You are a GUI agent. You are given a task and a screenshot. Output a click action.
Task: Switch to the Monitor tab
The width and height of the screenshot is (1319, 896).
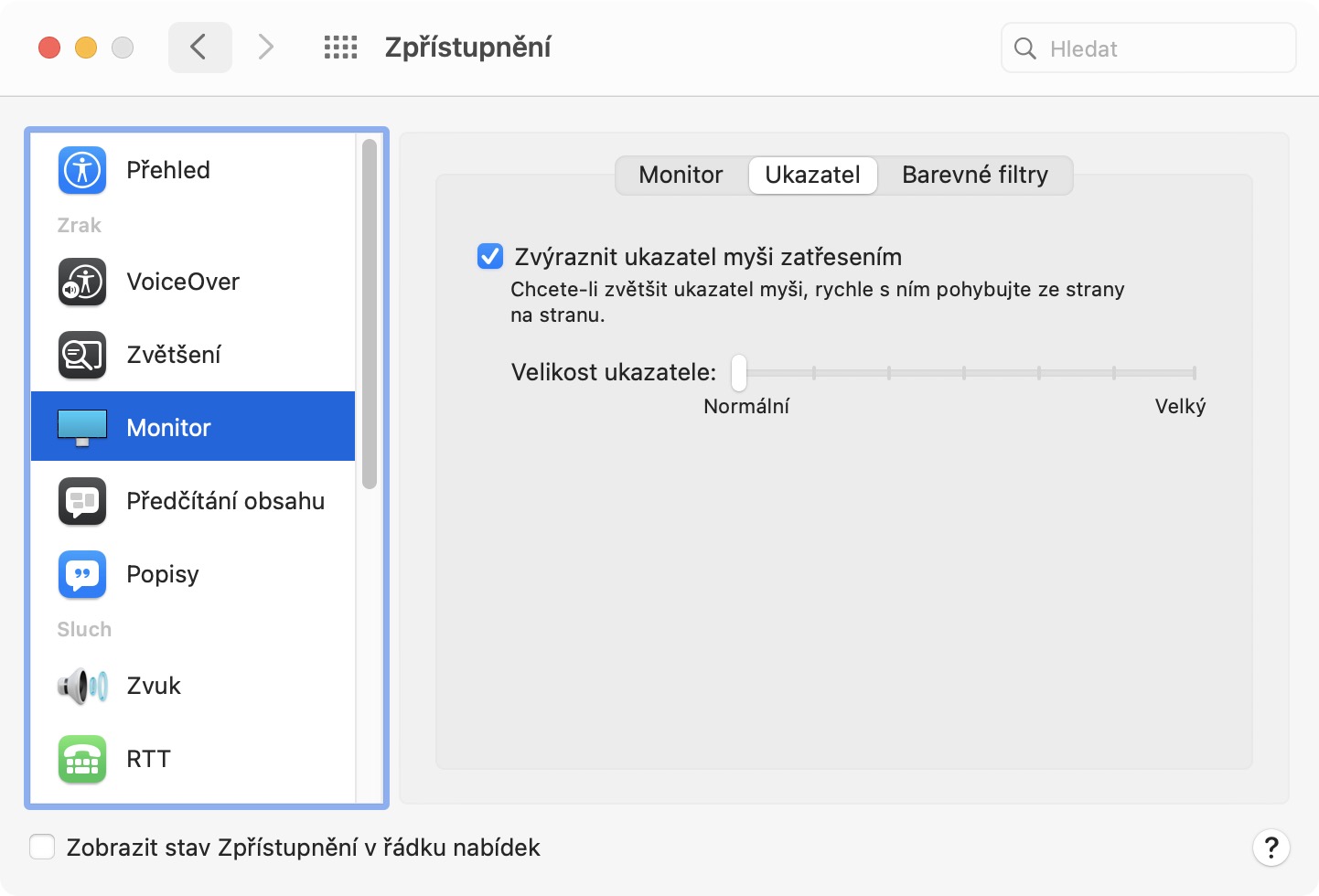(681, 175)
